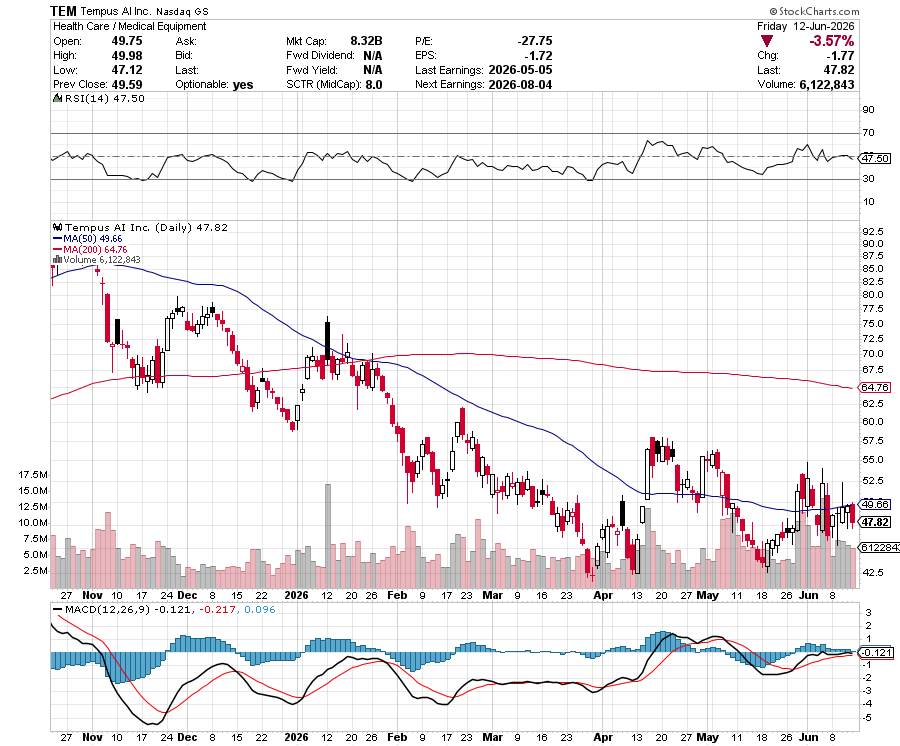
Task: Click the Prev Close value 49.59
Action: [127, 84]
